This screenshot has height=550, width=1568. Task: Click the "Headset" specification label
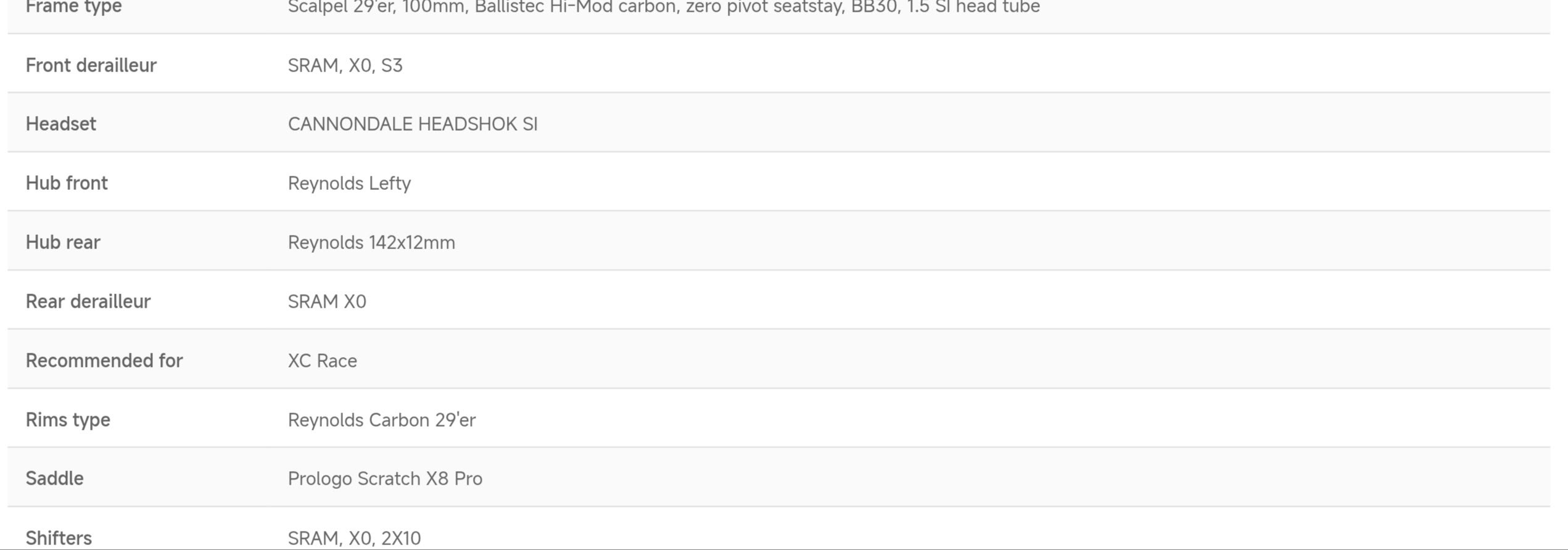pos(60,124)
